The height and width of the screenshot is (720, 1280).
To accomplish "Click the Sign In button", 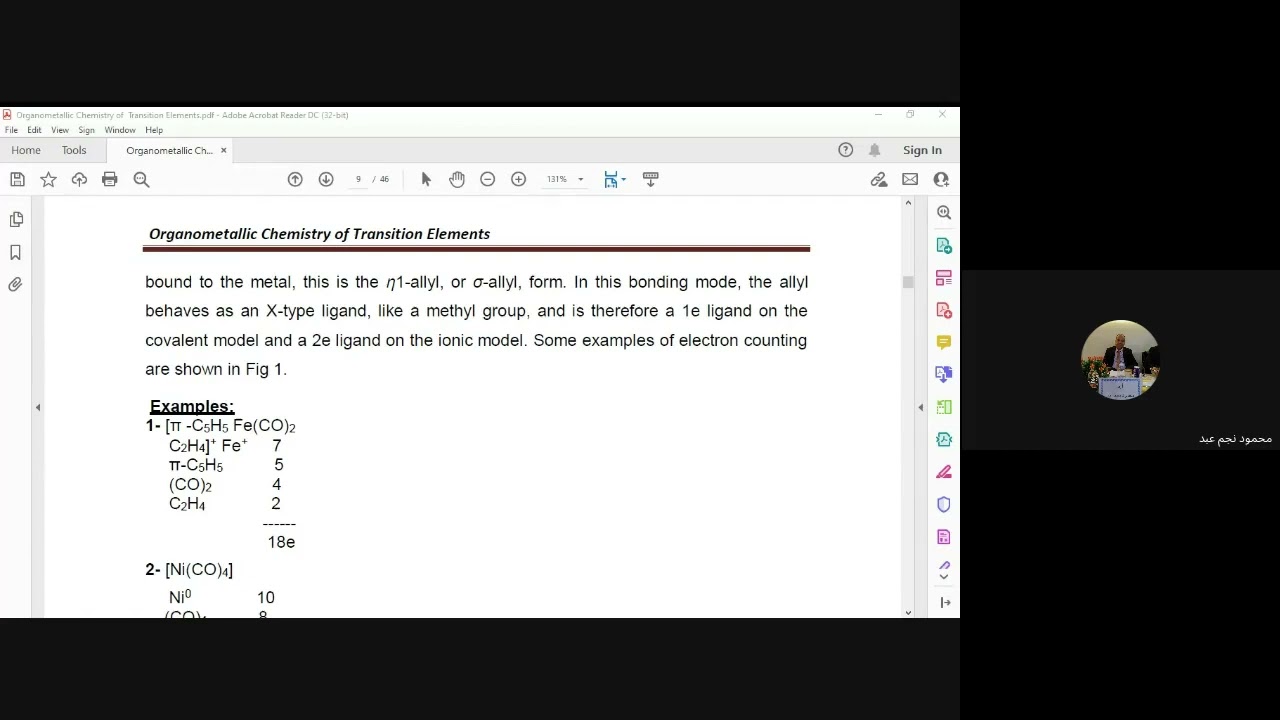I will pos(922,150).
